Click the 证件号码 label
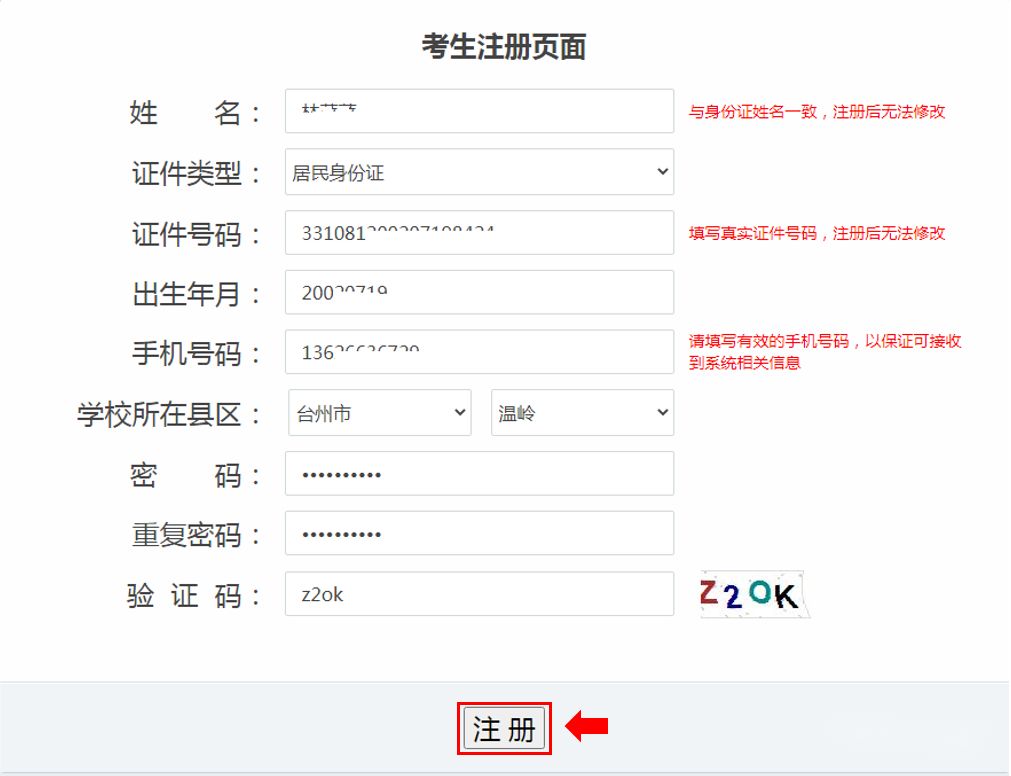Viewport: 1011px width, 776px height. 196,234
